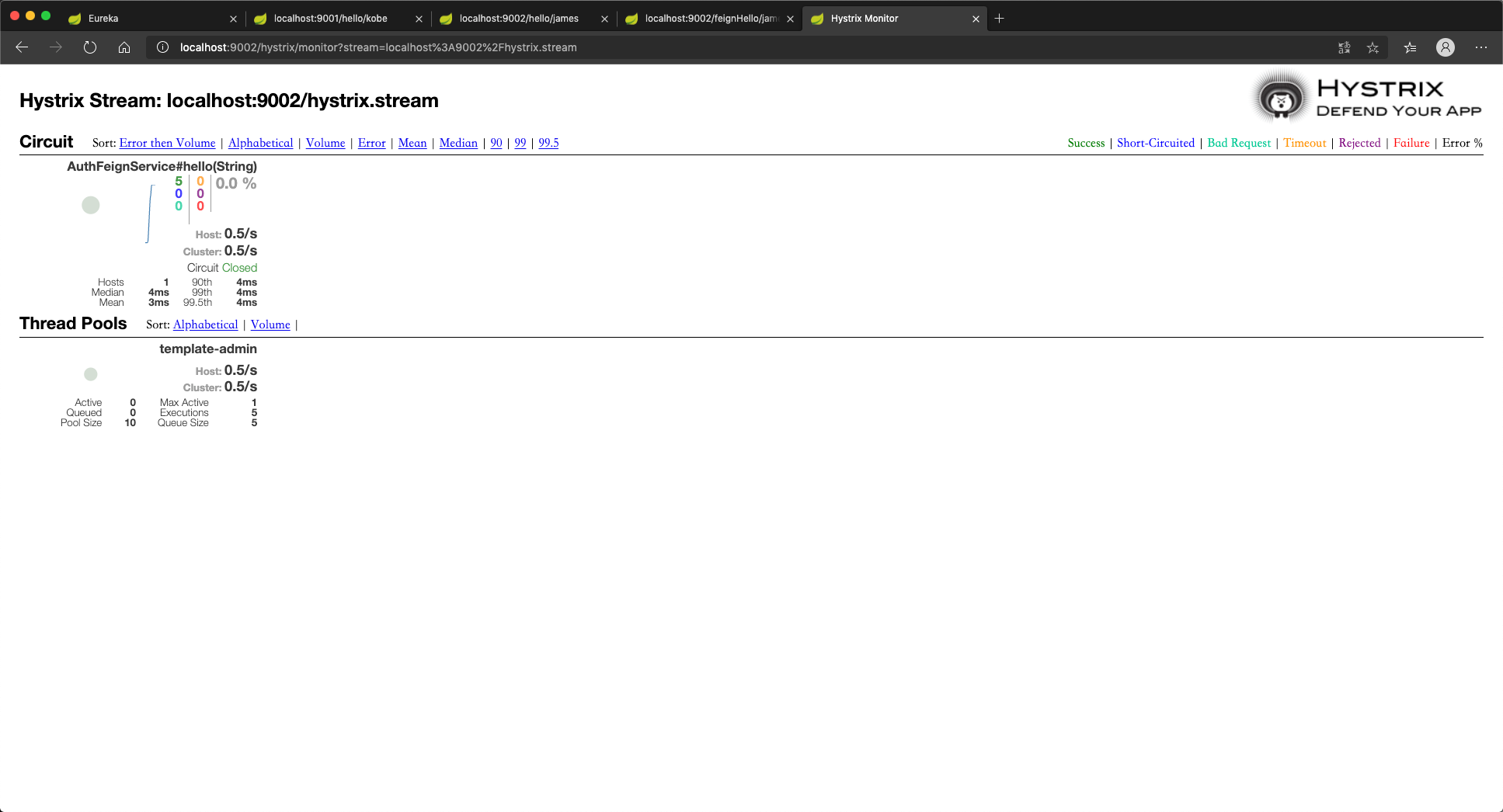Click the template-admin thread pool circle
Viewport: 1503px width, 812px height.
click(x=91, y=374)
